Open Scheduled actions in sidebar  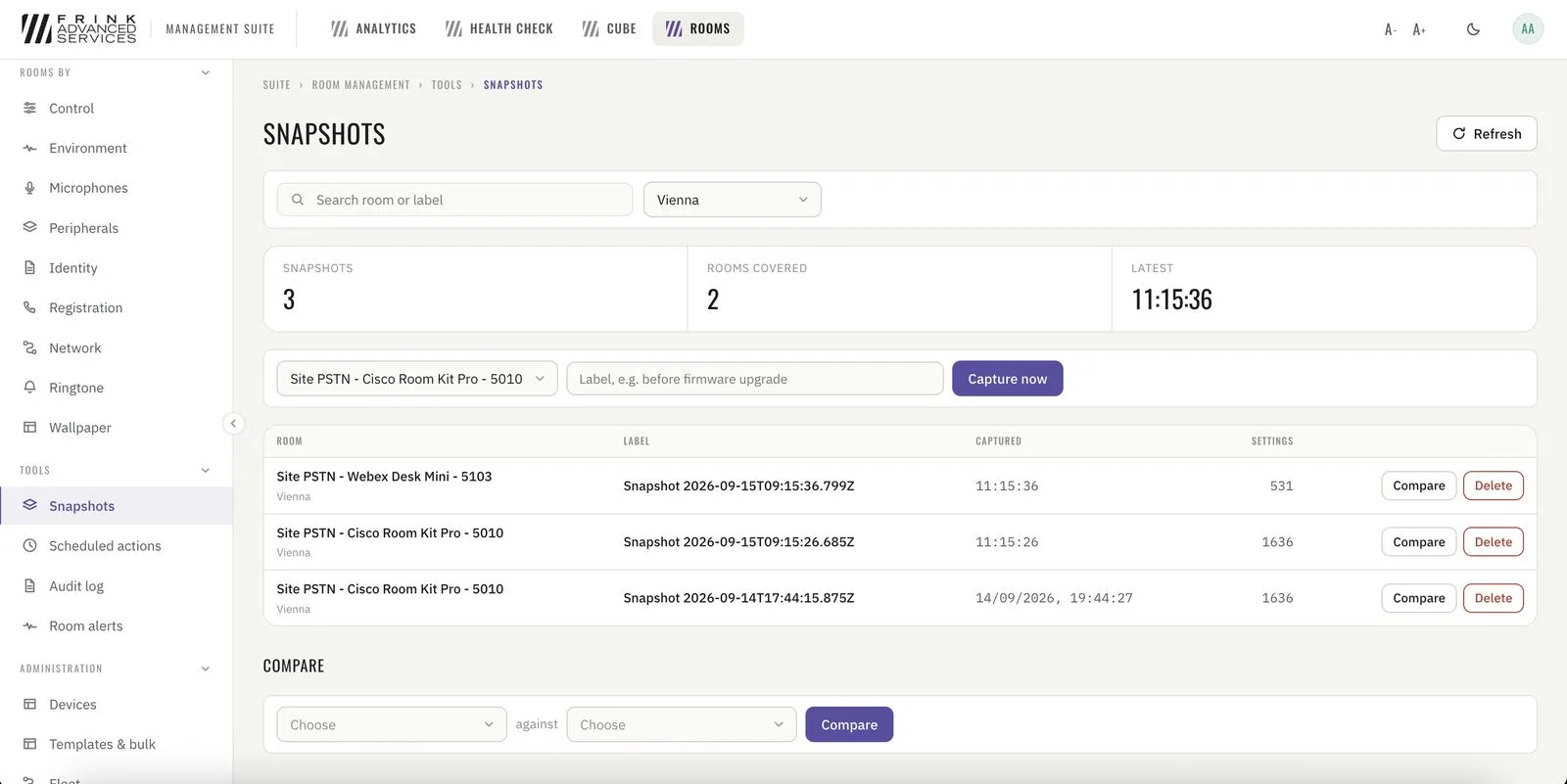[x=116, y=546]
